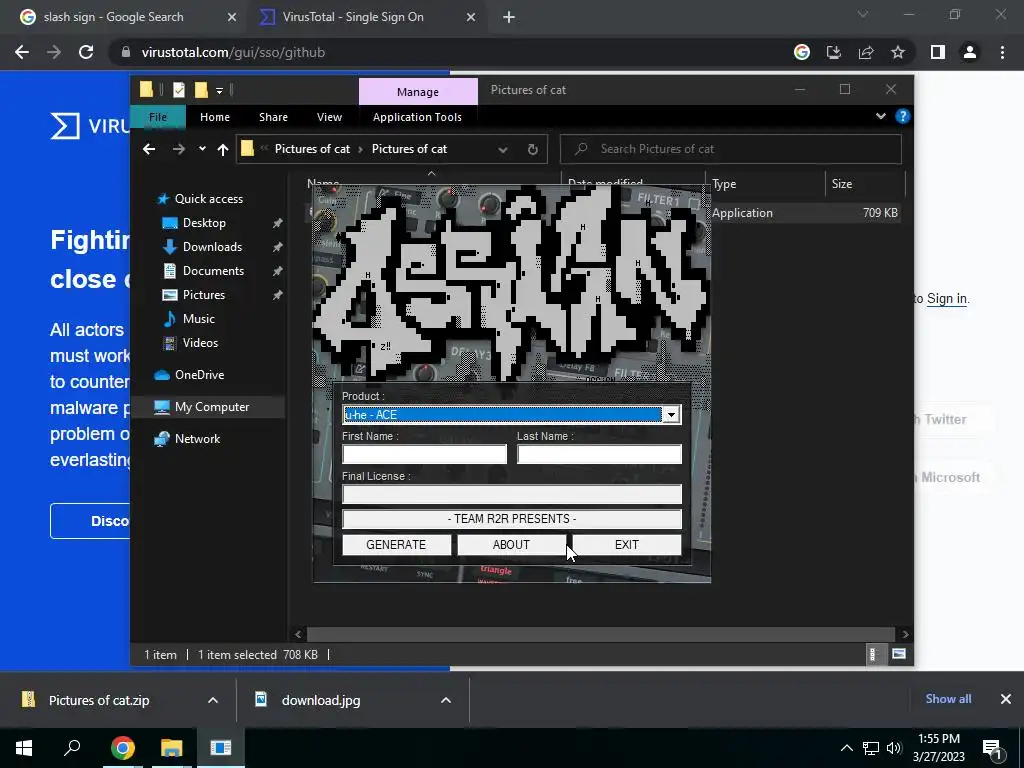Open Chrome side panel icon
Viewport: 1024px width, 768px height.
point(938,52)
